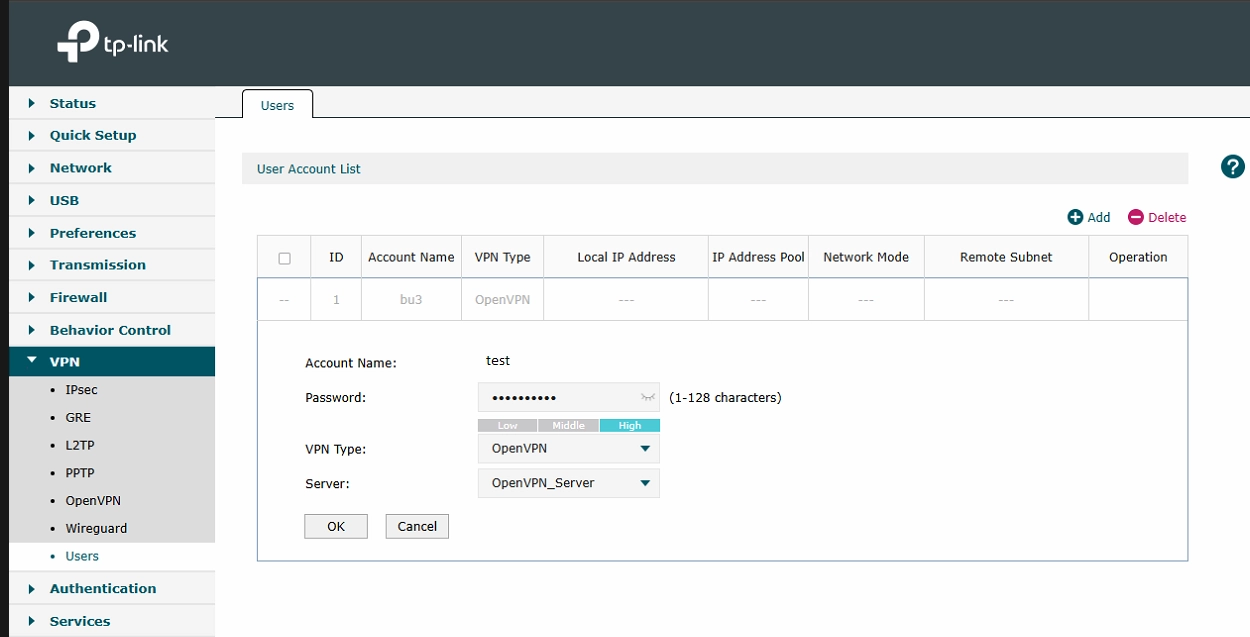This screenshot has width=1250, height=637.
Task: Collapse the VPN sidebar section
Action: pyautogui.click(x=65, y=362)
